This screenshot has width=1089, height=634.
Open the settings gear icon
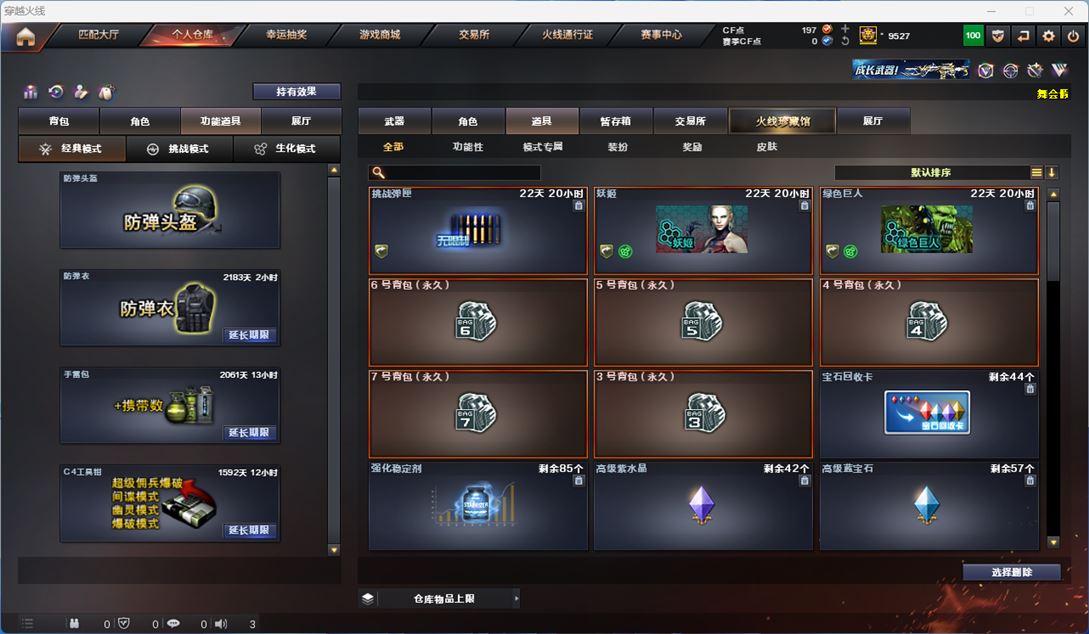click(1048, 35)
